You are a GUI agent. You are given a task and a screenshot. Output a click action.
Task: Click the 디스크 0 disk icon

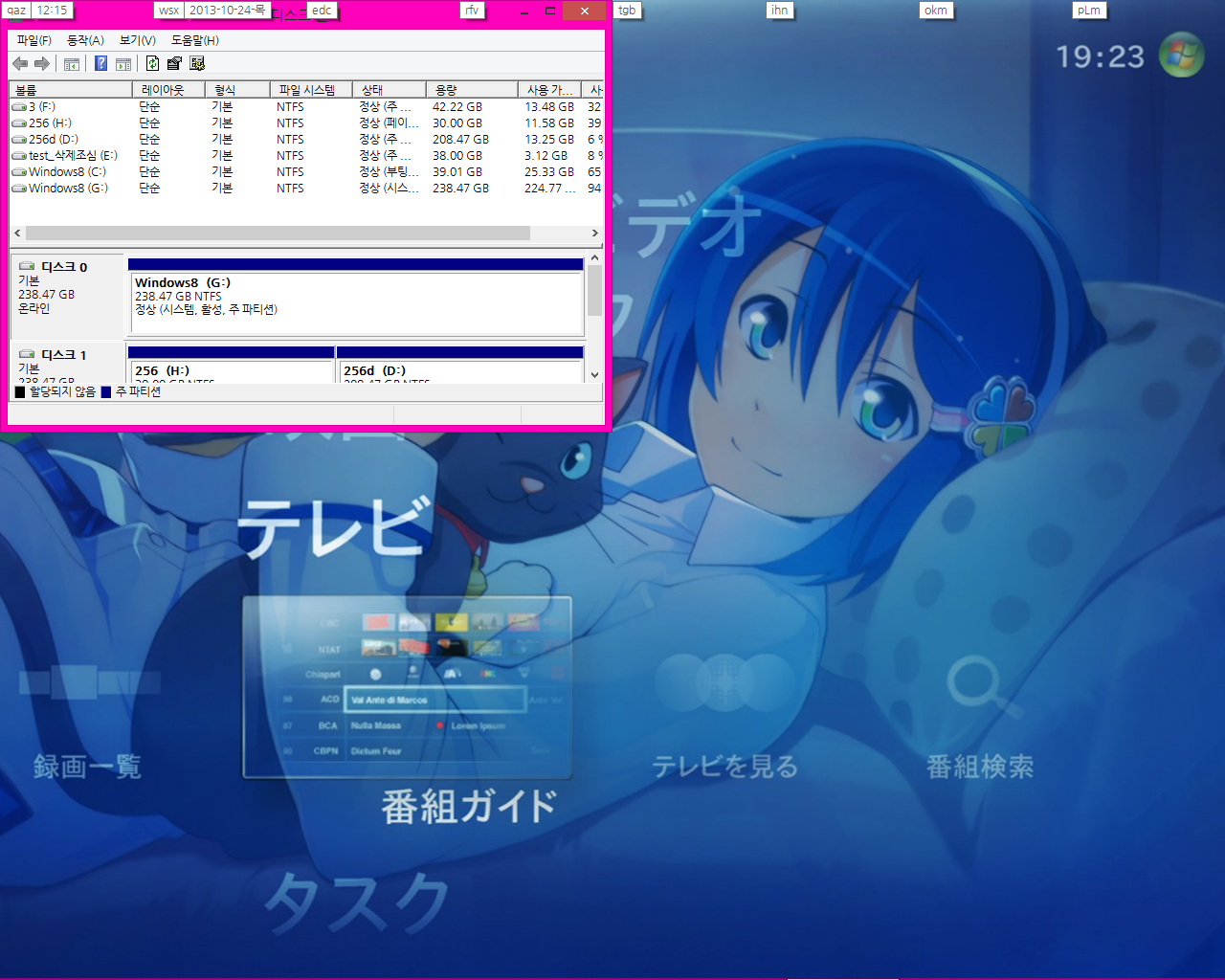click(x=27, y=267)
